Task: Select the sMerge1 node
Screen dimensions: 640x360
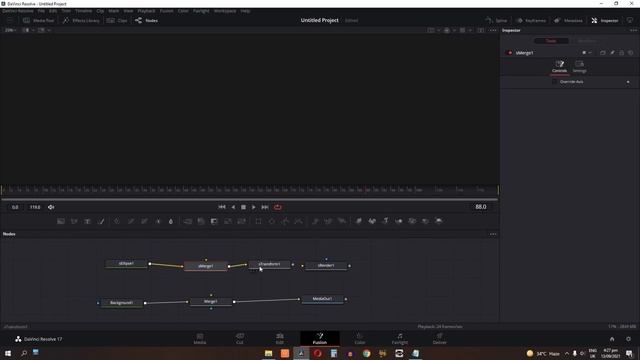Action: coord(206,266)
